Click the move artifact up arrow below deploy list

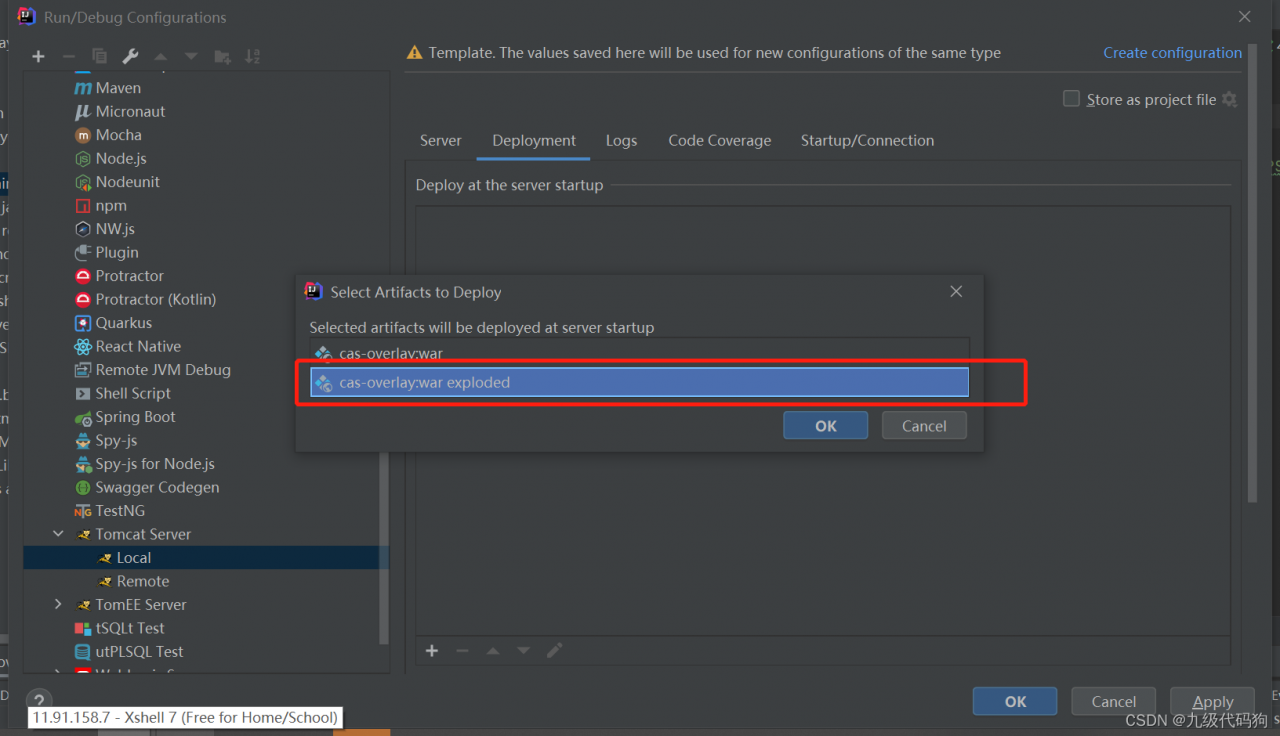click(x=493, y=651)
